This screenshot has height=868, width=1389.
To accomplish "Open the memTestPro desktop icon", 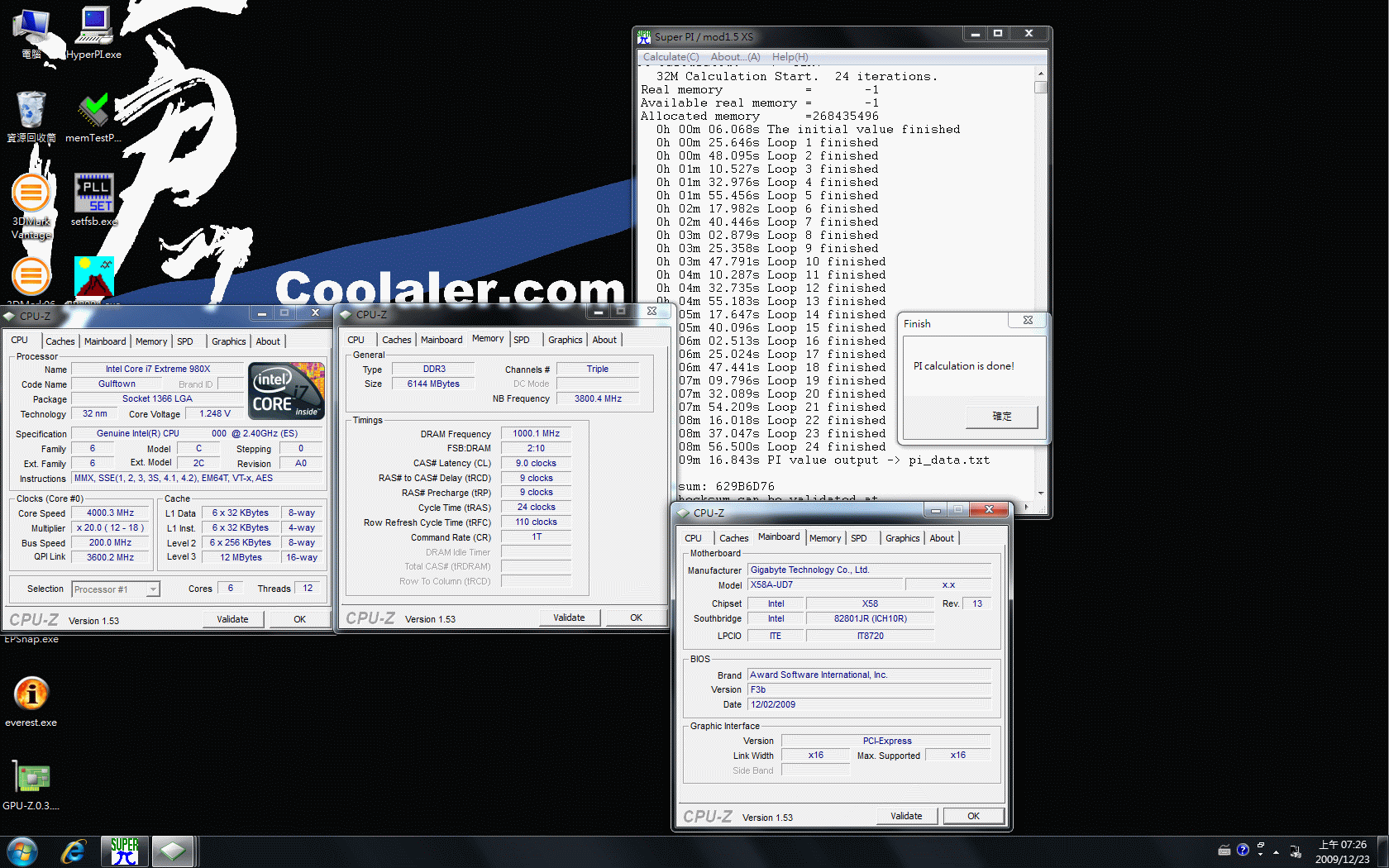I will click(93, 117).
